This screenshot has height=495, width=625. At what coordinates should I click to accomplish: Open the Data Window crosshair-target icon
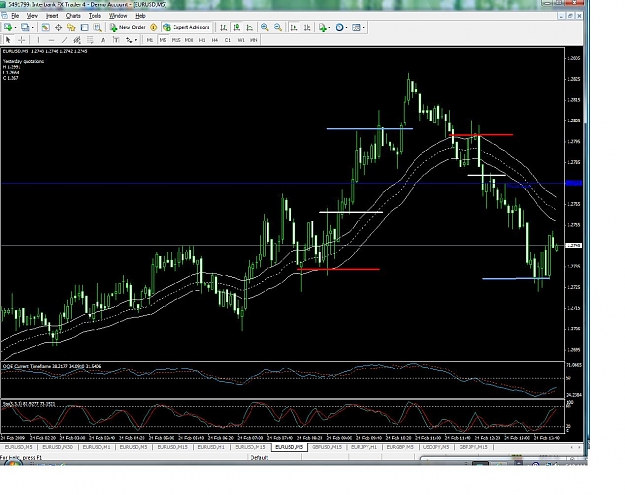(x=58, y=28)
